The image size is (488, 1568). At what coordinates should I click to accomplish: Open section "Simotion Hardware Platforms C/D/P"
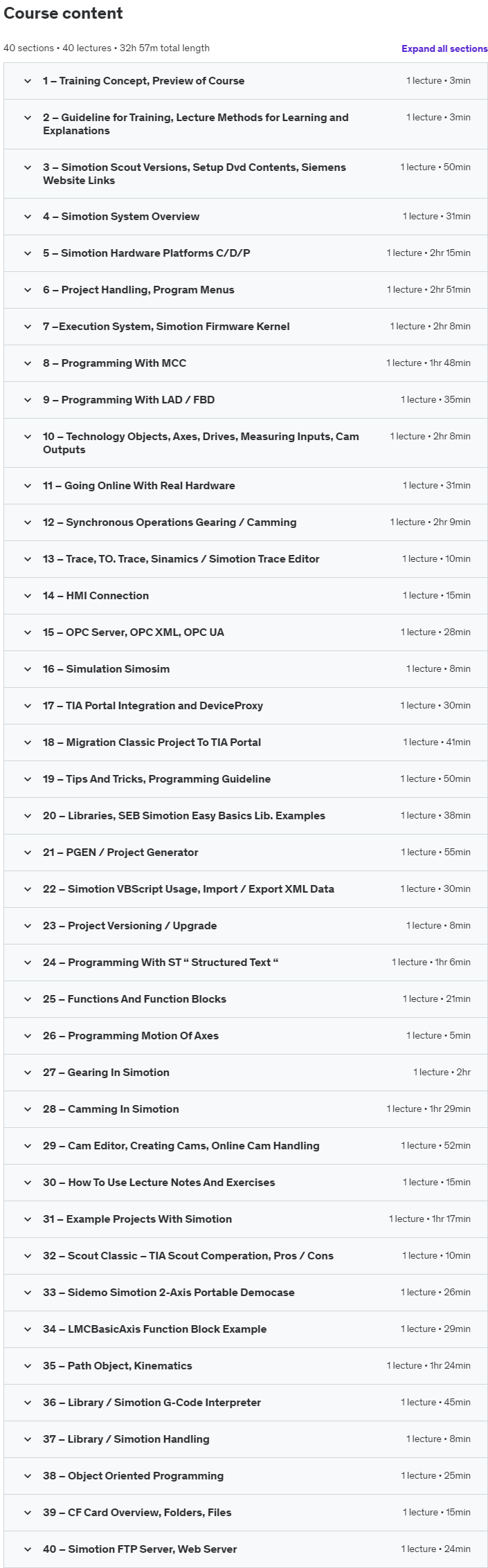tap(146, 253)
